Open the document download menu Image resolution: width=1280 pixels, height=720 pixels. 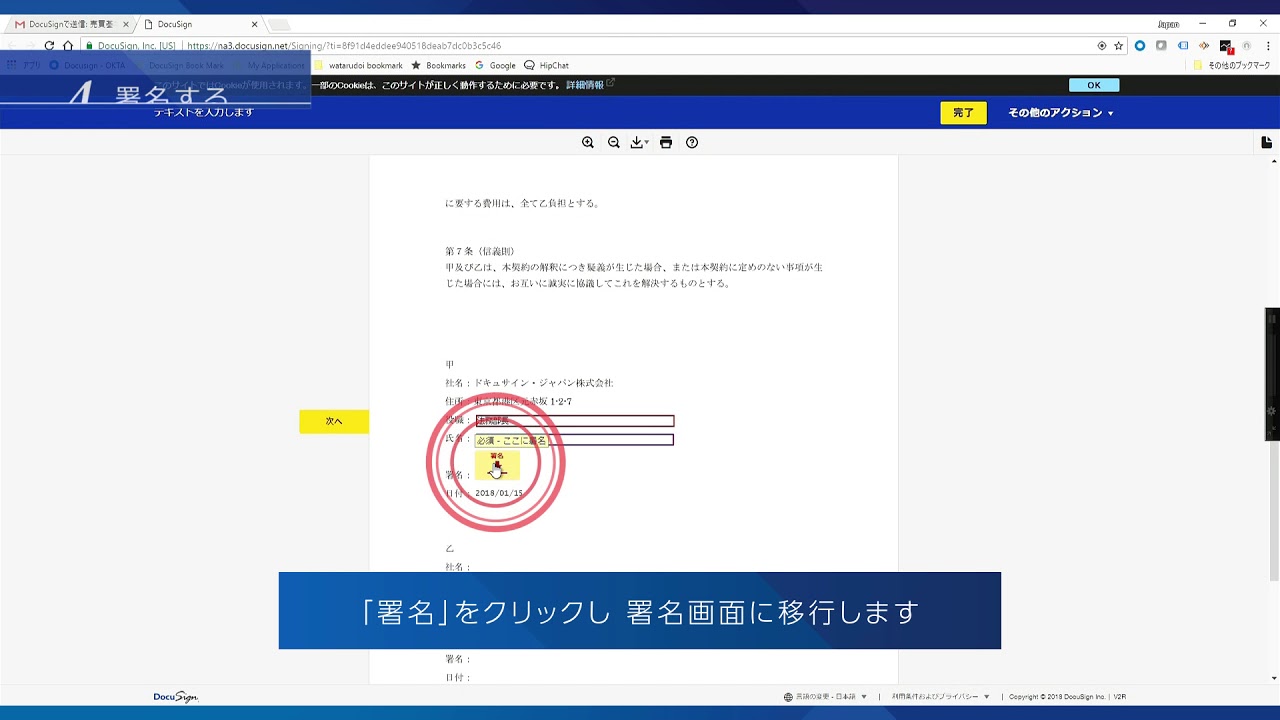tap(640, 142)
